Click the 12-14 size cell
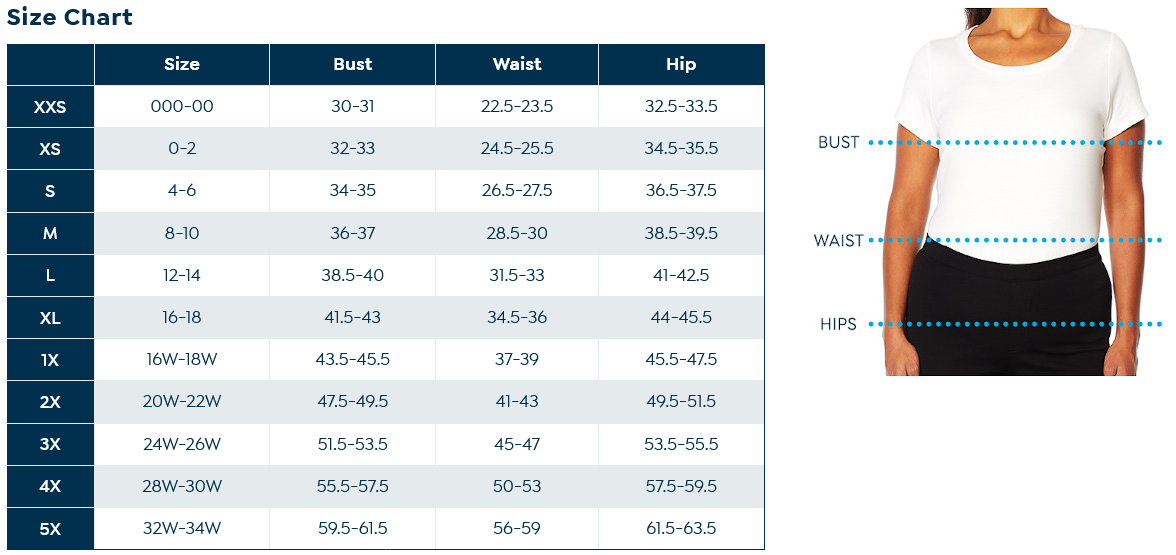This screenshot has height=555, width=1176. (x=182, y=275)
